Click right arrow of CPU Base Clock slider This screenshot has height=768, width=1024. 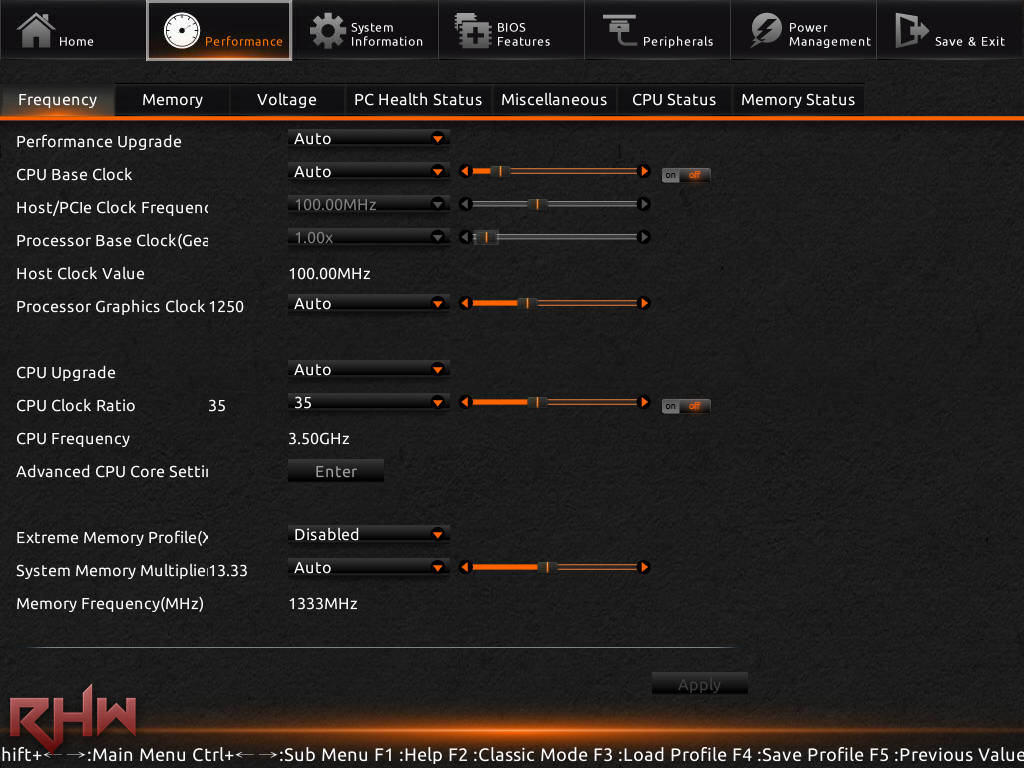[x=644, y=172]
